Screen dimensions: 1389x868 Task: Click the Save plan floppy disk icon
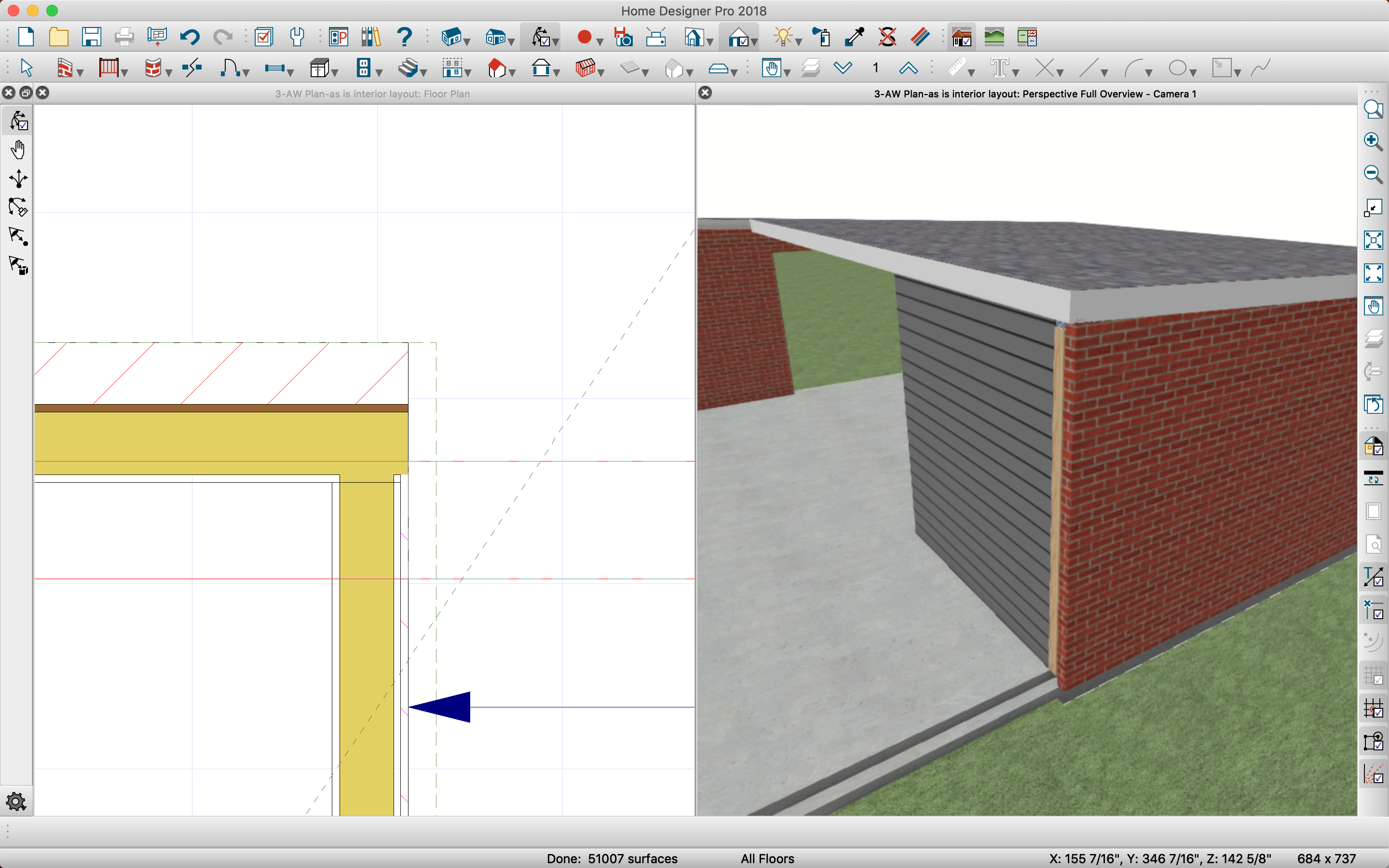point(91,37)
